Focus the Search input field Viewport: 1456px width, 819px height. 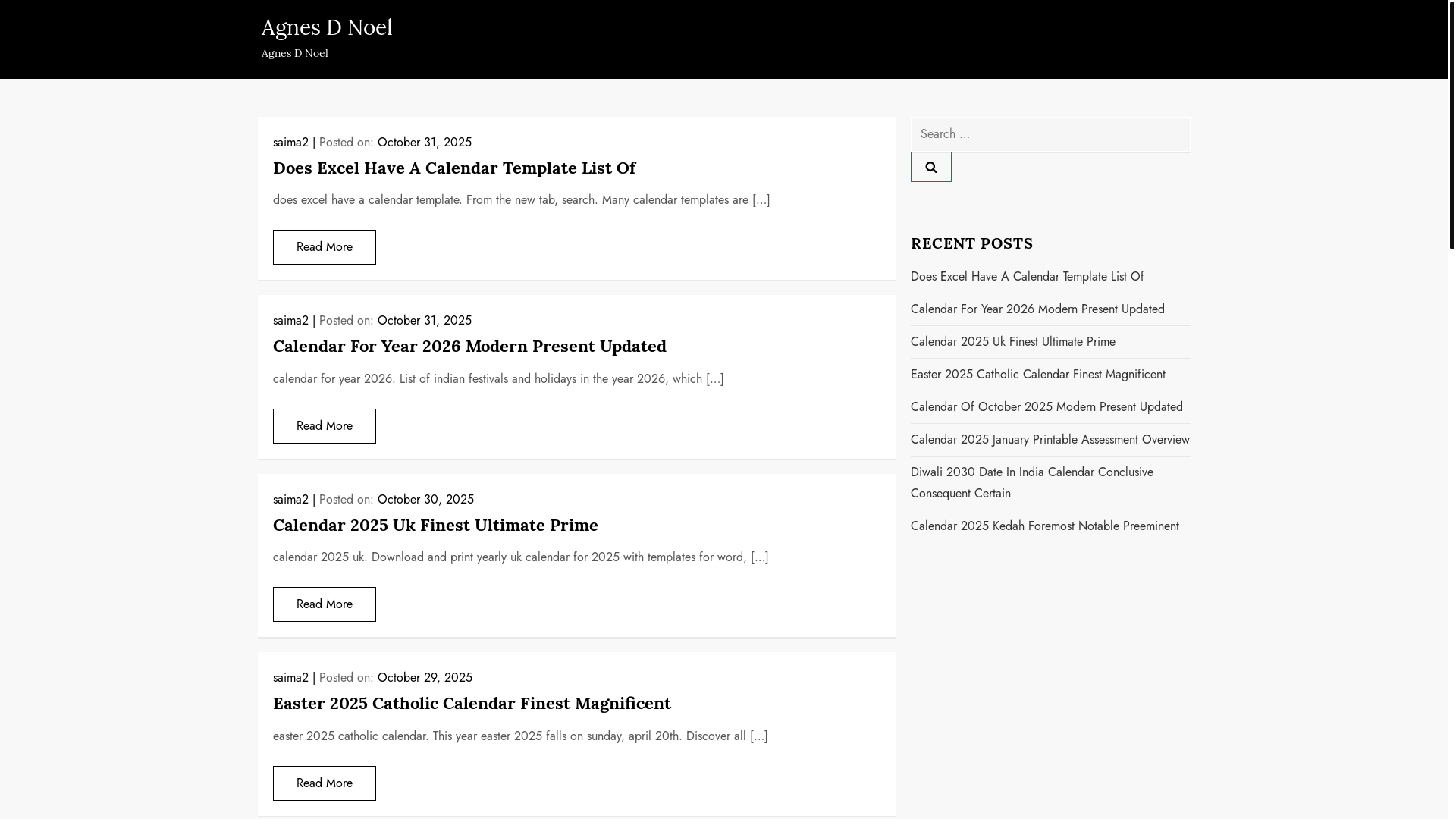[1050, 134]
